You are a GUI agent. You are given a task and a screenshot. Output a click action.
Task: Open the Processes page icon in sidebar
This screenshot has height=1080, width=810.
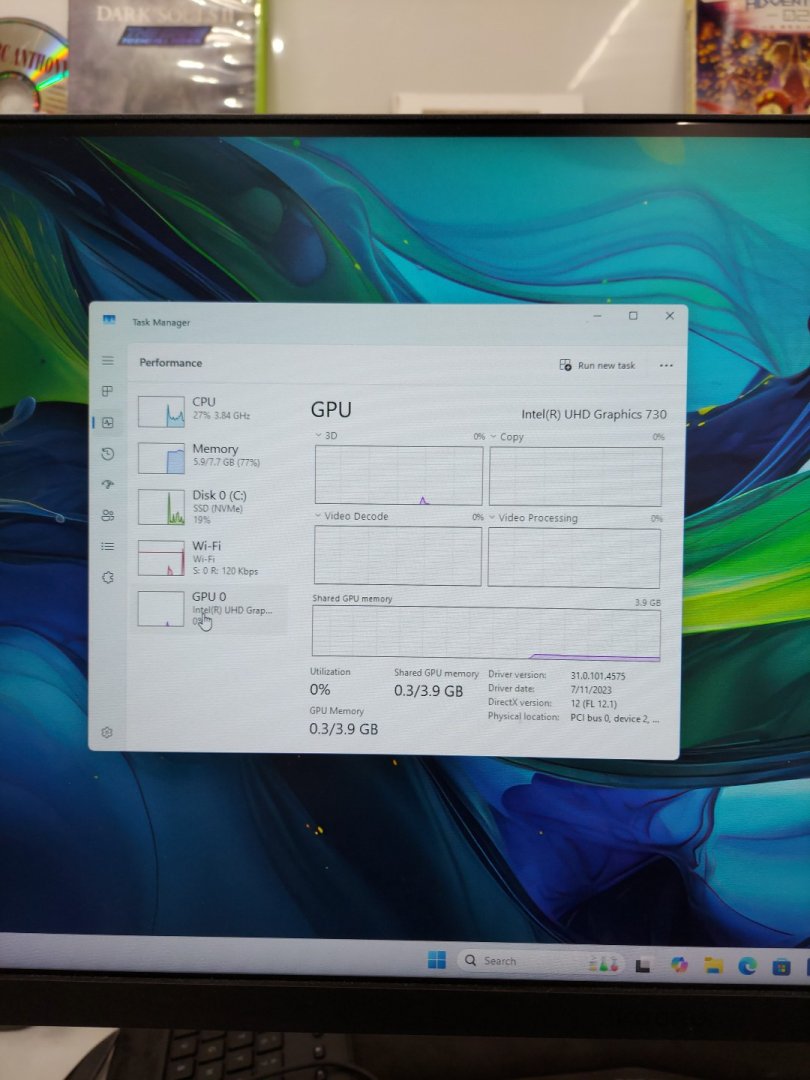[108, 391]
